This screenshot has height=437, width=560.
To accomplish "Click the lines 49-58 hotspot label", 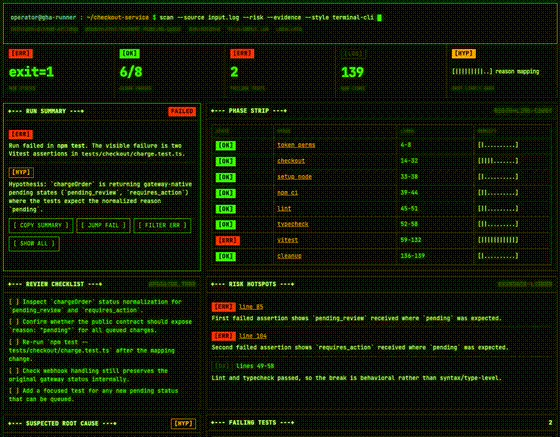I will click(255, 366).
